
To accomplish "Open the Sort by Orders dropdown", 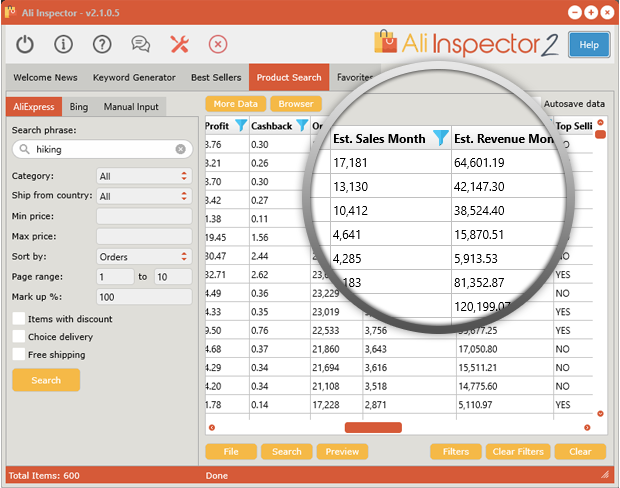I will pos(144,257).
